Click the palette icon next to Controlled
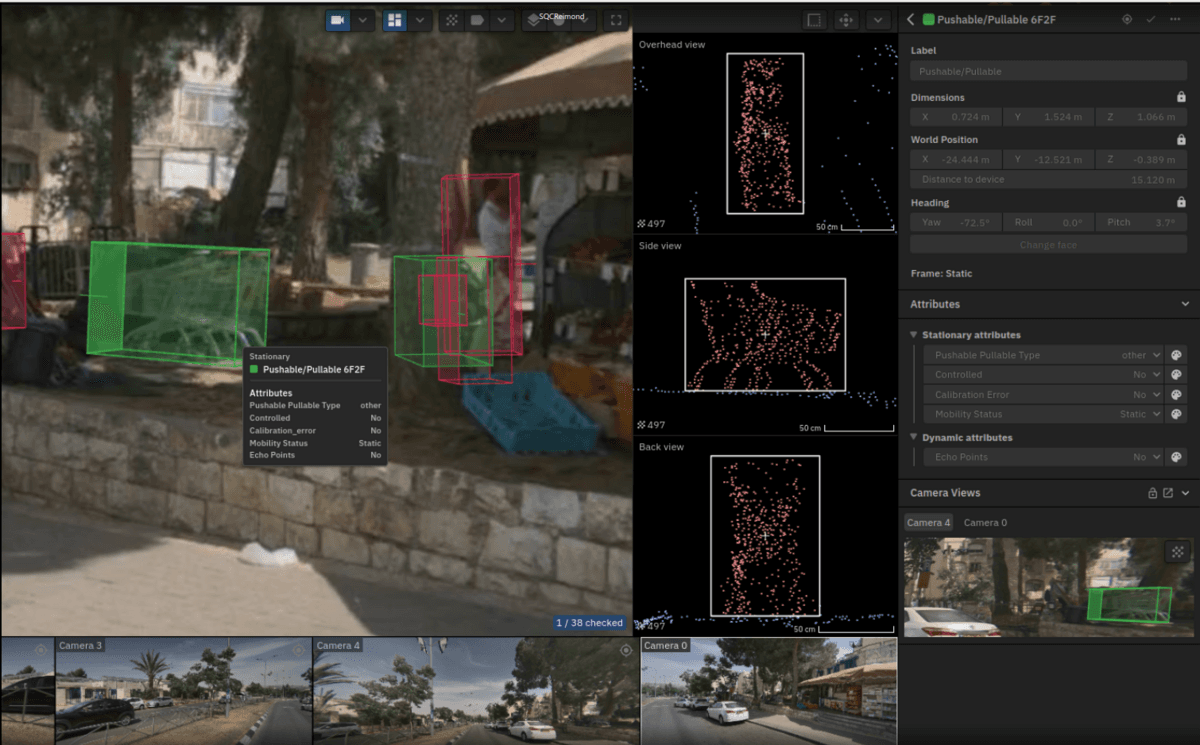Image resolution: width=1200 pixels, height=745 pixels. 1177,375
